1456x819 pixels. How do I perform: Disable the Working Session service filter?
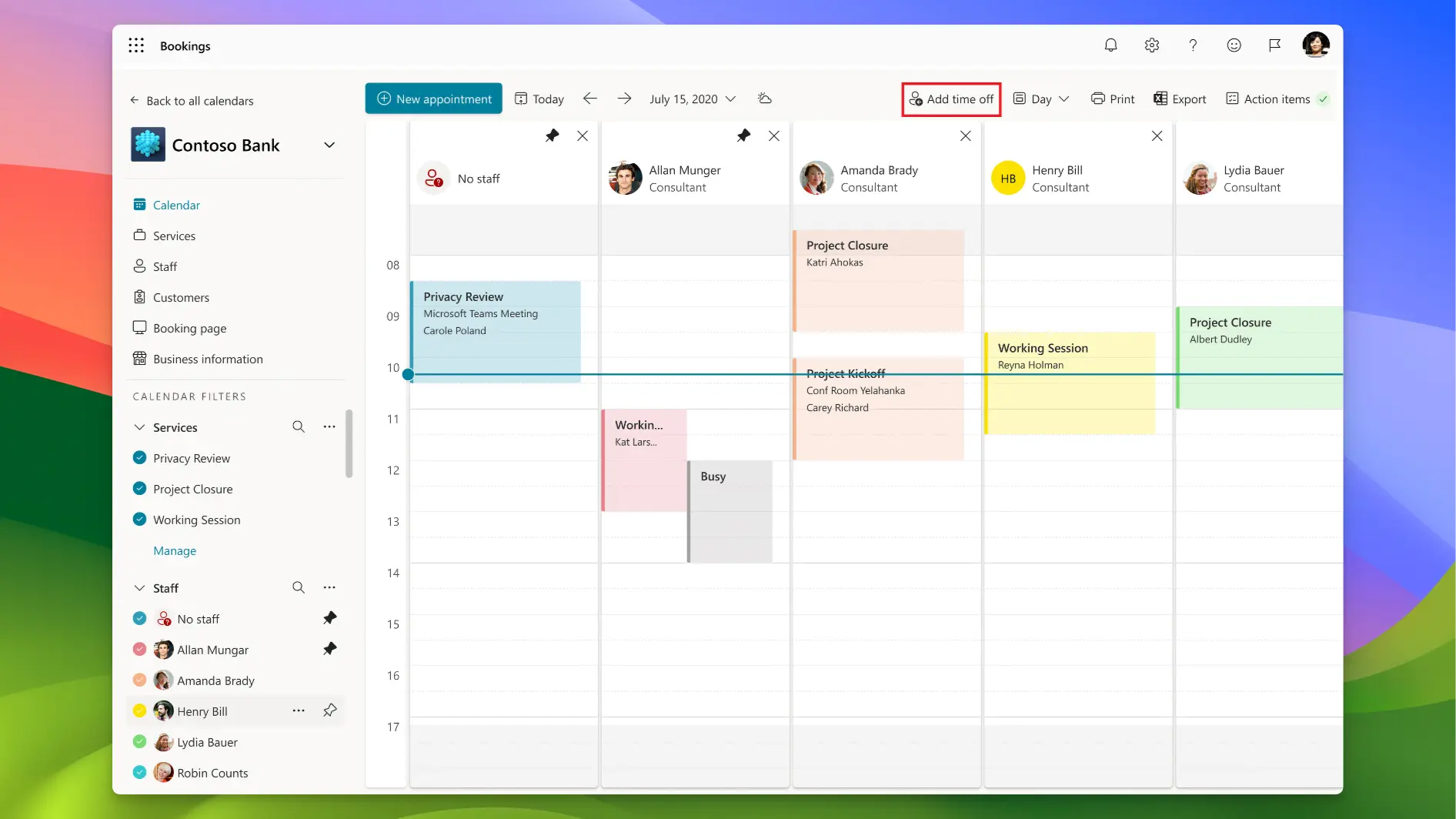[139, 519]
